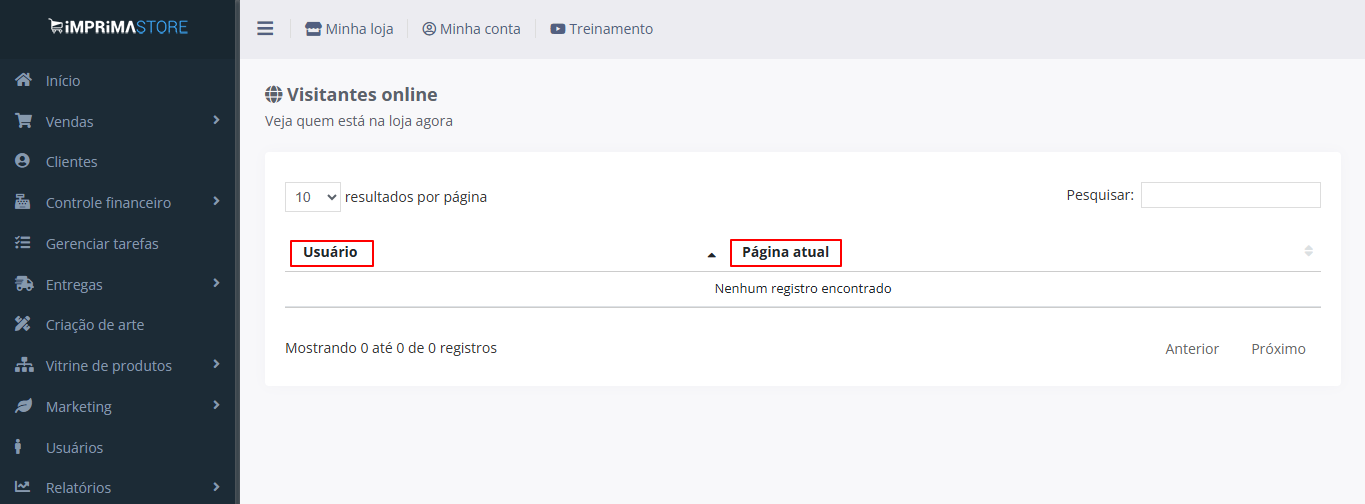Screen dimensions: 1365x504
Task: Click the Gerenciar tarefas checklist icon
Action: coord(23,243)
